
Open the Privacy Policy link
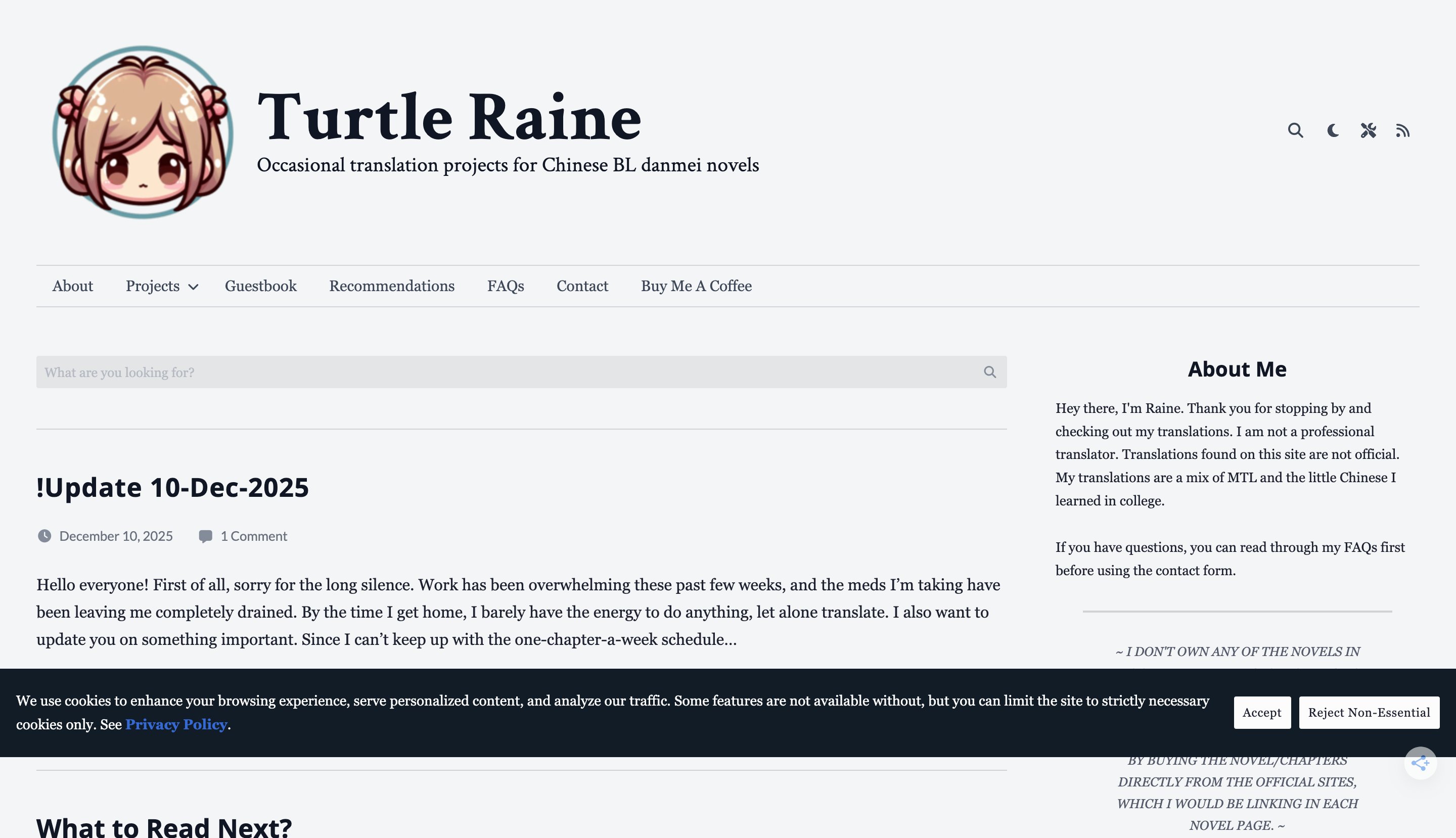click(x=175, y=725)
